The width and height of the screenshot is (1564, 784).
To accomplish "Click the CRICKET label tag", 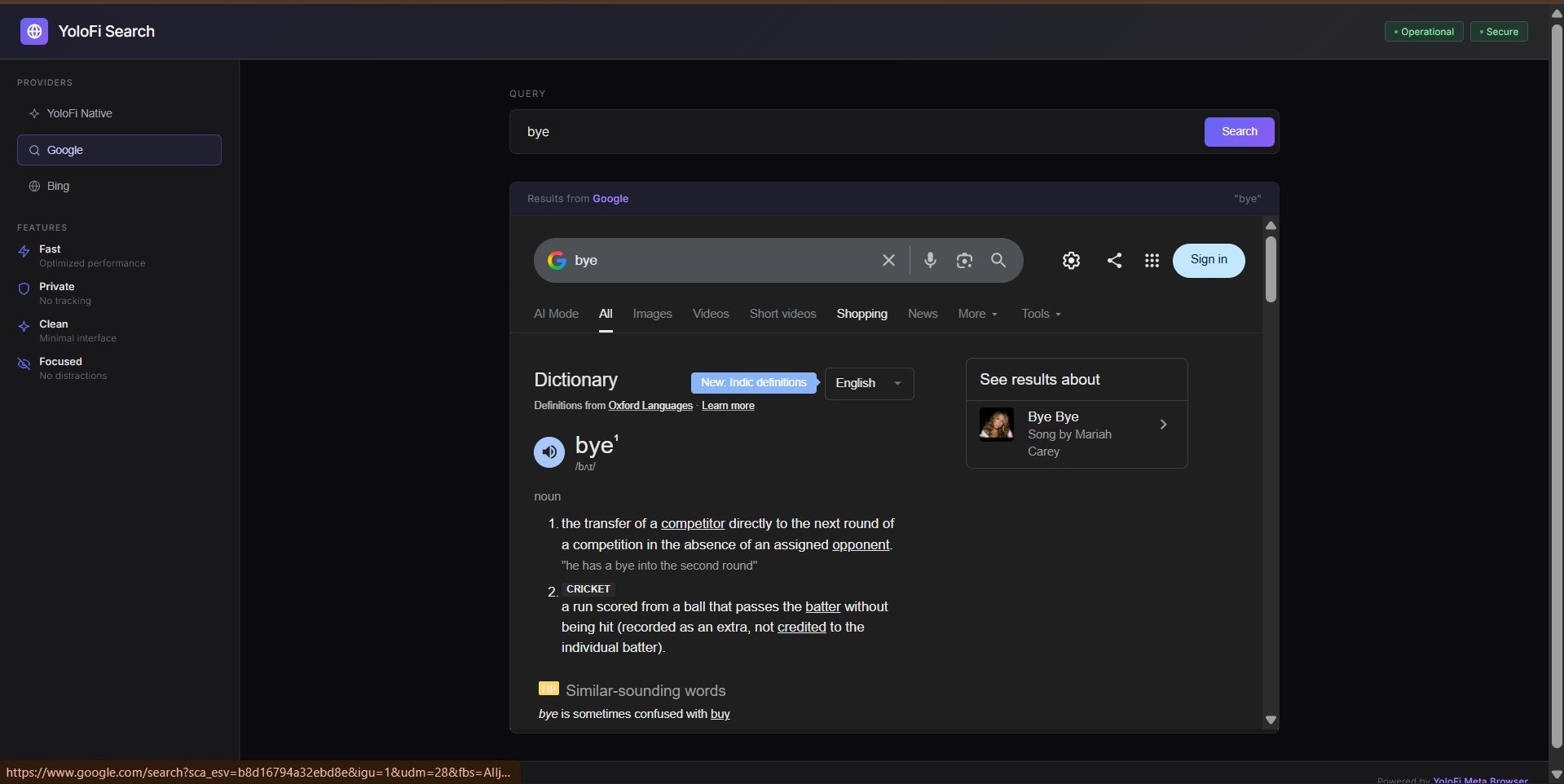I will pyautogui.click(x=588, y=589).
